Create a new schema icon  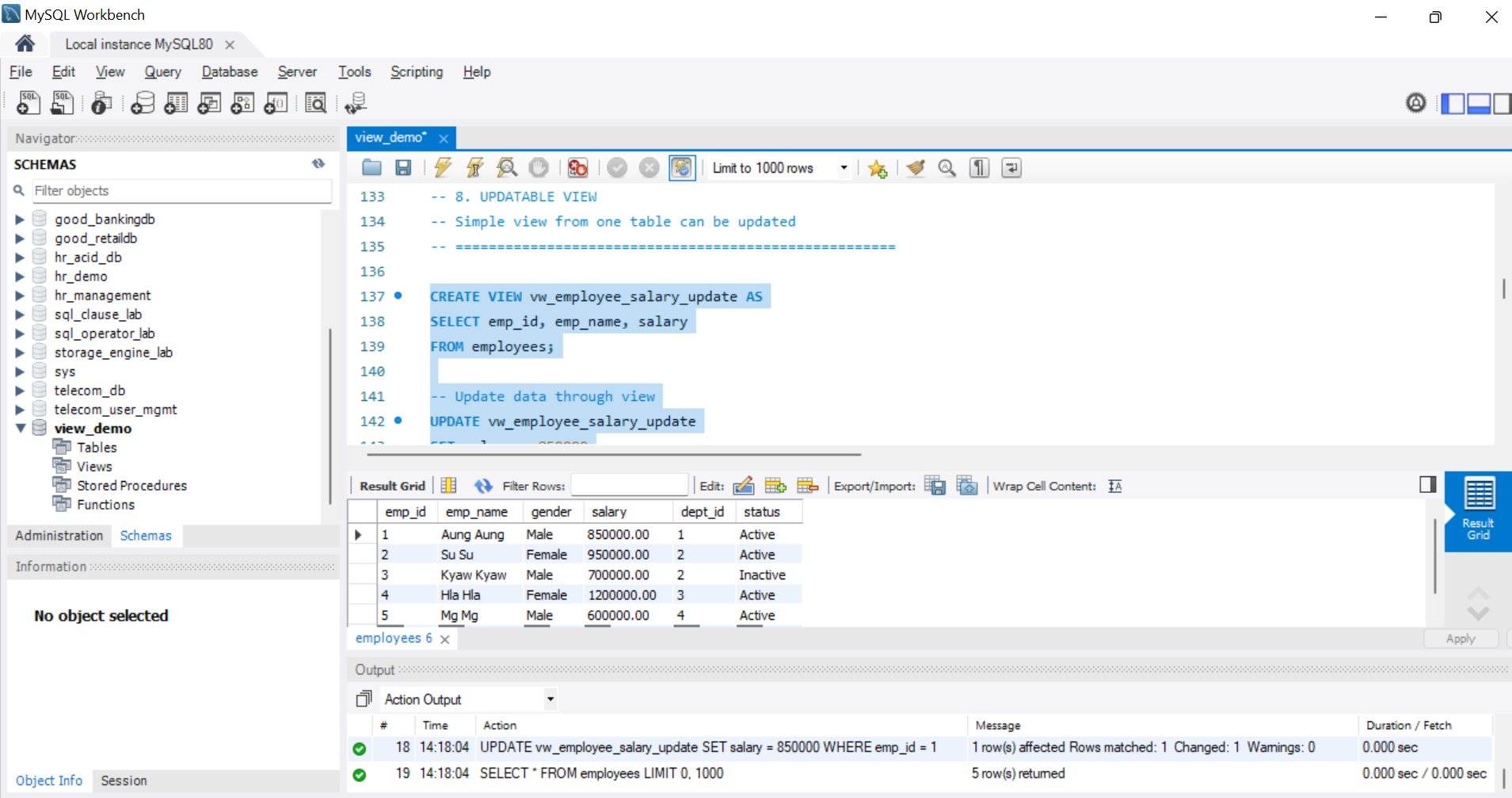(x=143, y=103)
